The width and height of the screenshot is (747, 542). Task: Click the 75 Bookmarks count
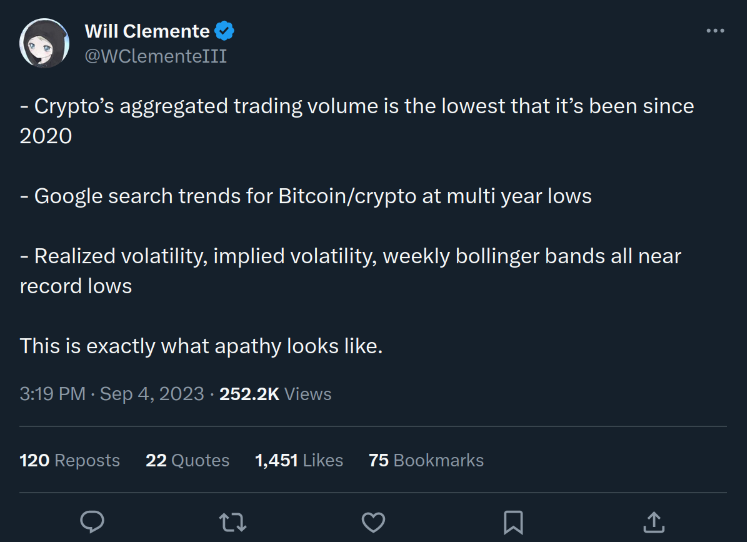pyautogui.click(x=426, y=460)
